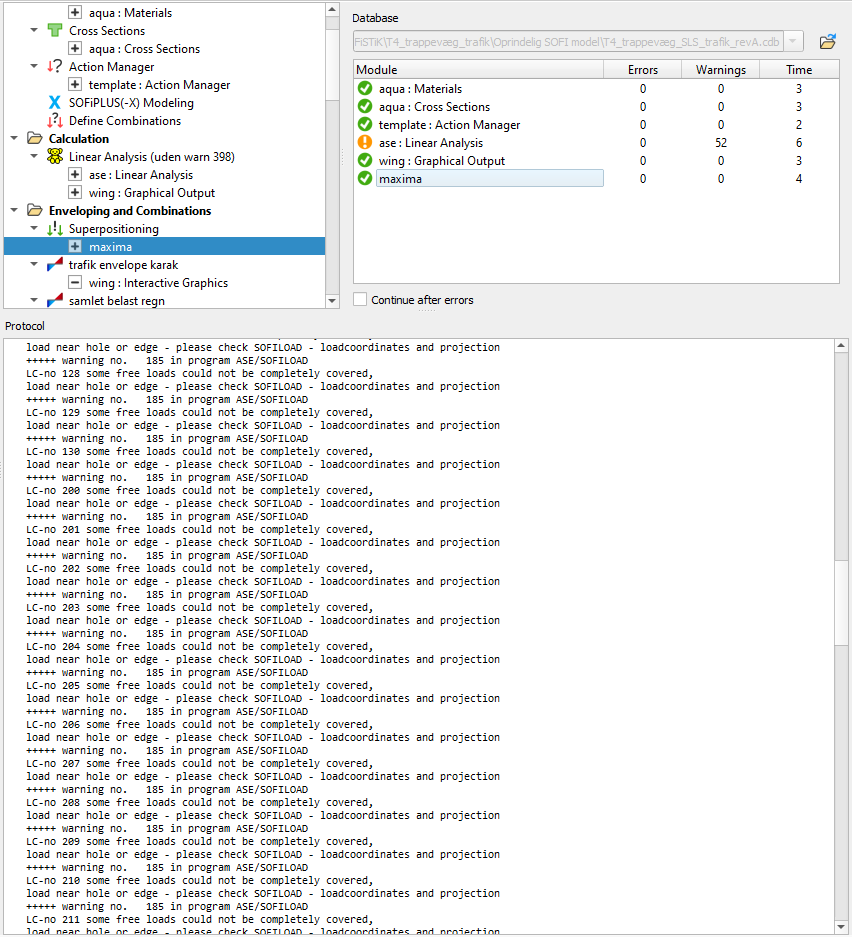Open the Database path dropdown arrow
This screenshot has height=937, width=852.
793,42
